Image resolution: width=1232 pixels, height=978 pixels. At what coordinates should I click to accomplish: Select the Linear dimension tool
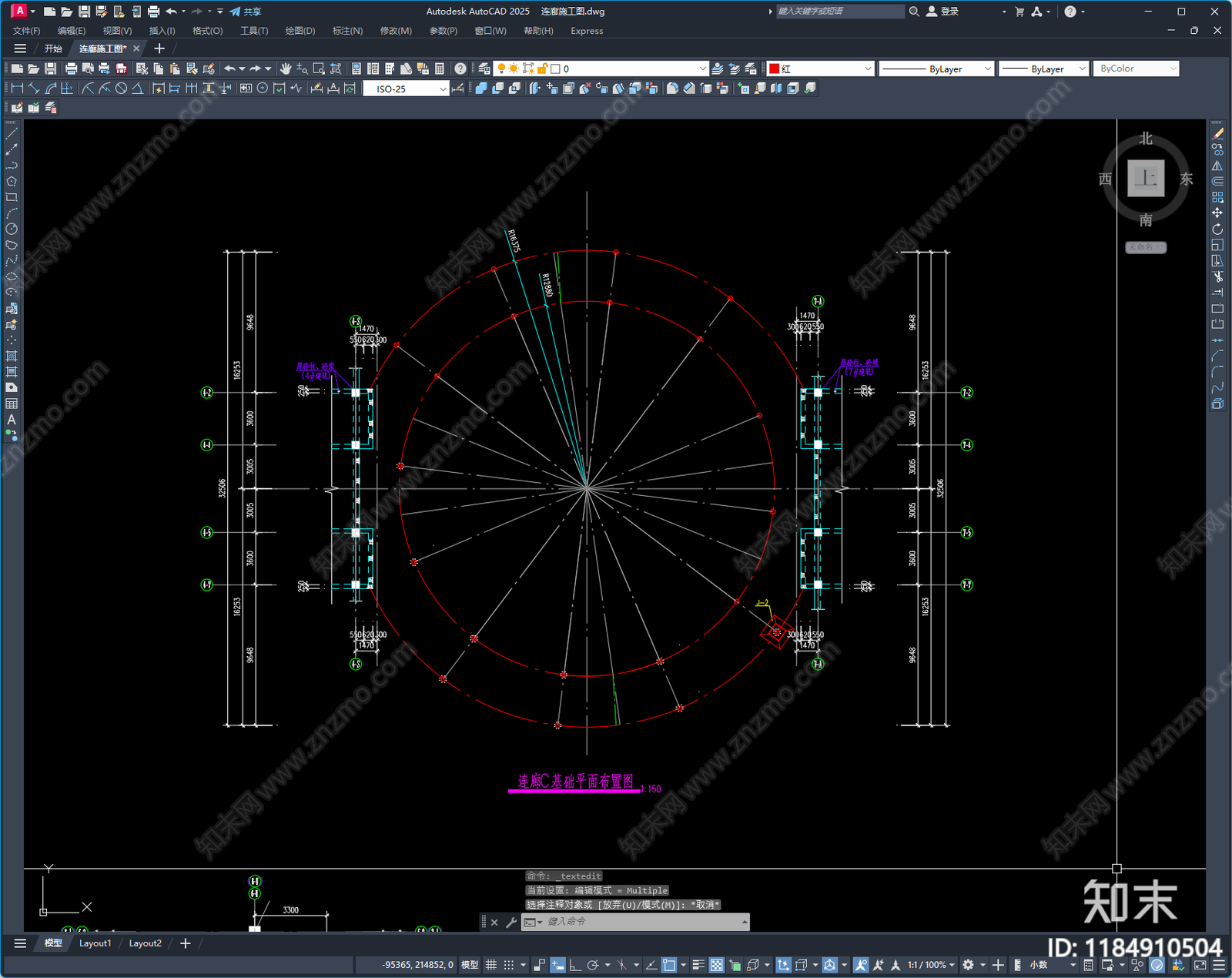pyautogui.click(x=17, y=89)
